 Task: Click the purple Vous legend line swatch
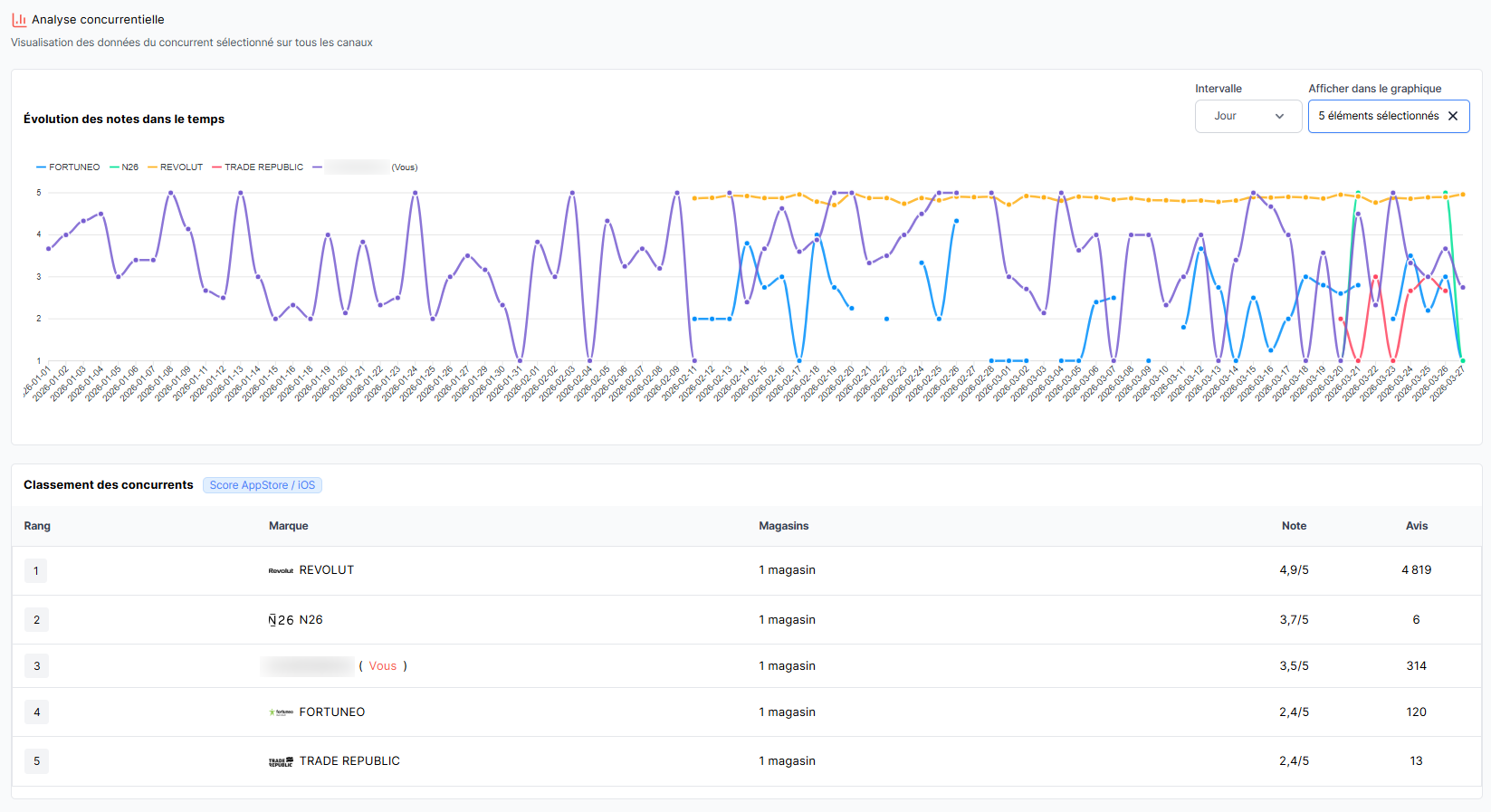click(x=318, y=167)
